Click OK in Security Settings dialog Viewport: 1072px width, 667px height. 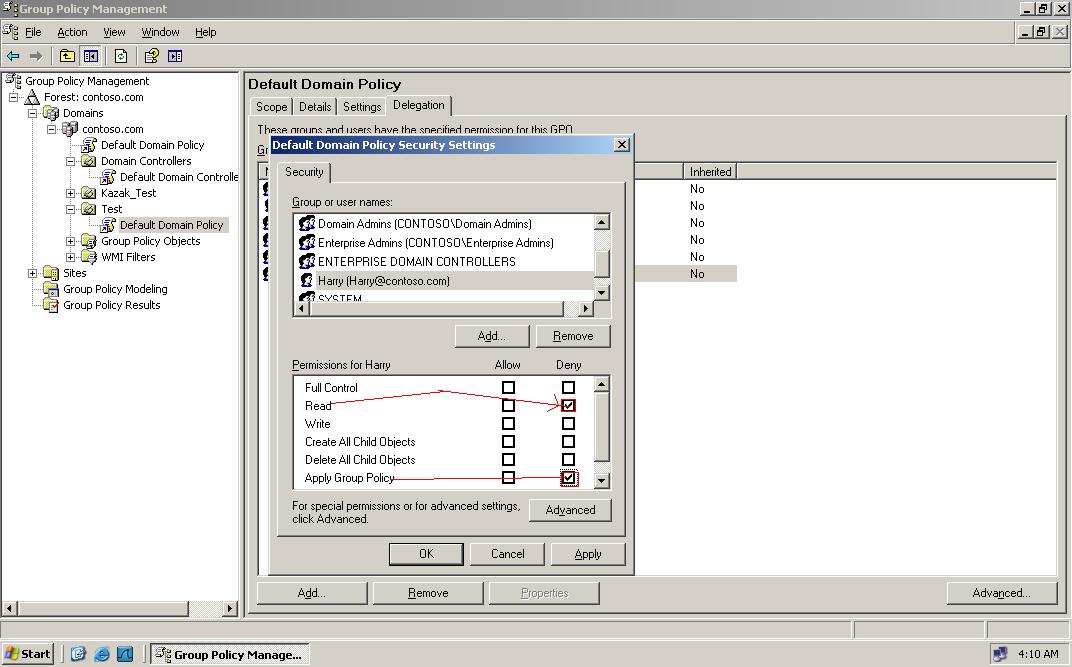[x=427, y=554]
